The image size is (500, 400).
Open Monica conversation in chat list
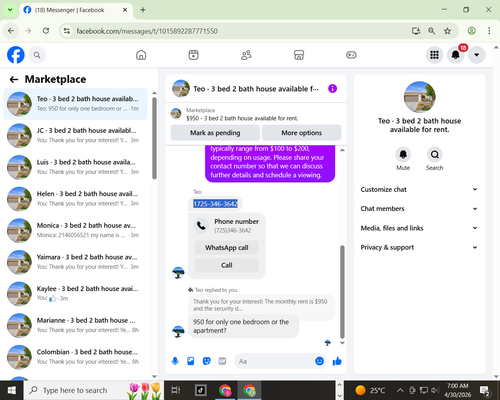(75, 230)
